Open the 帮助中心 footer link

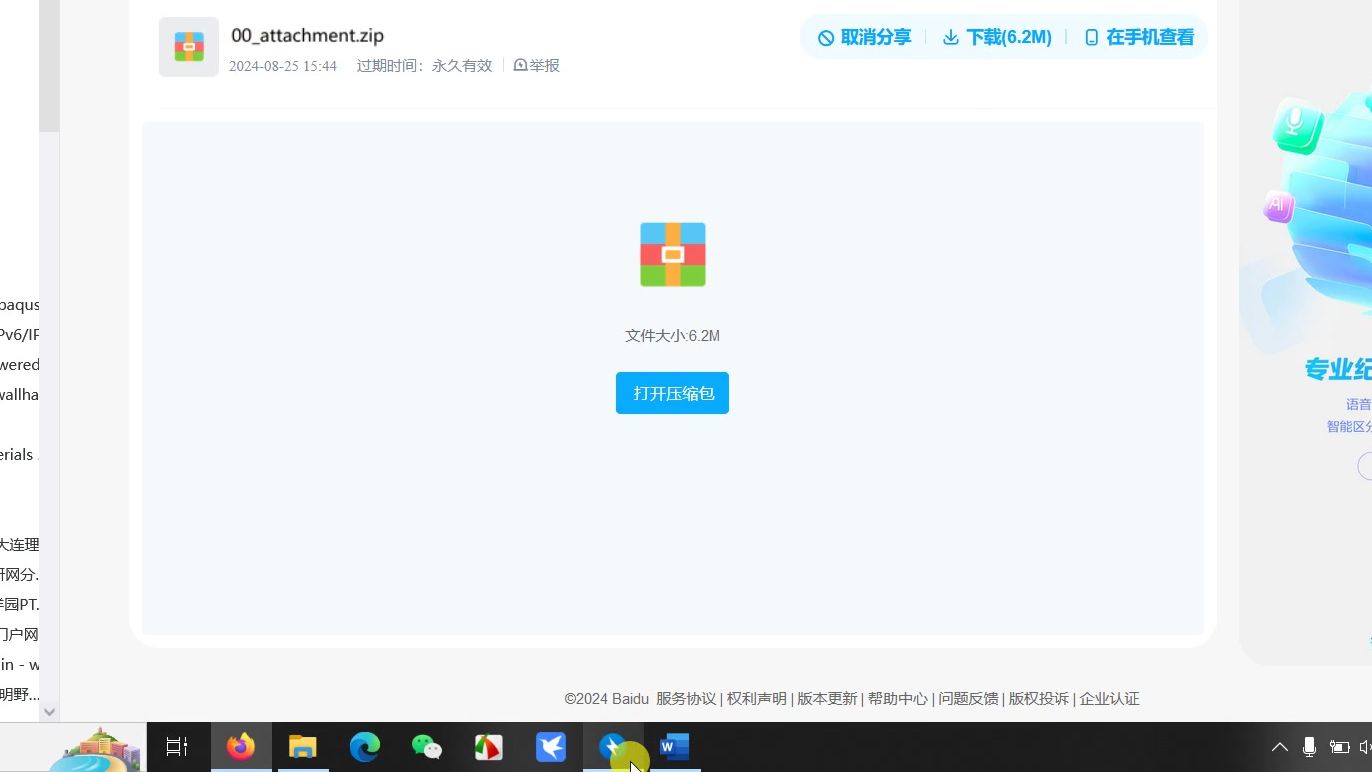[897, 699]
